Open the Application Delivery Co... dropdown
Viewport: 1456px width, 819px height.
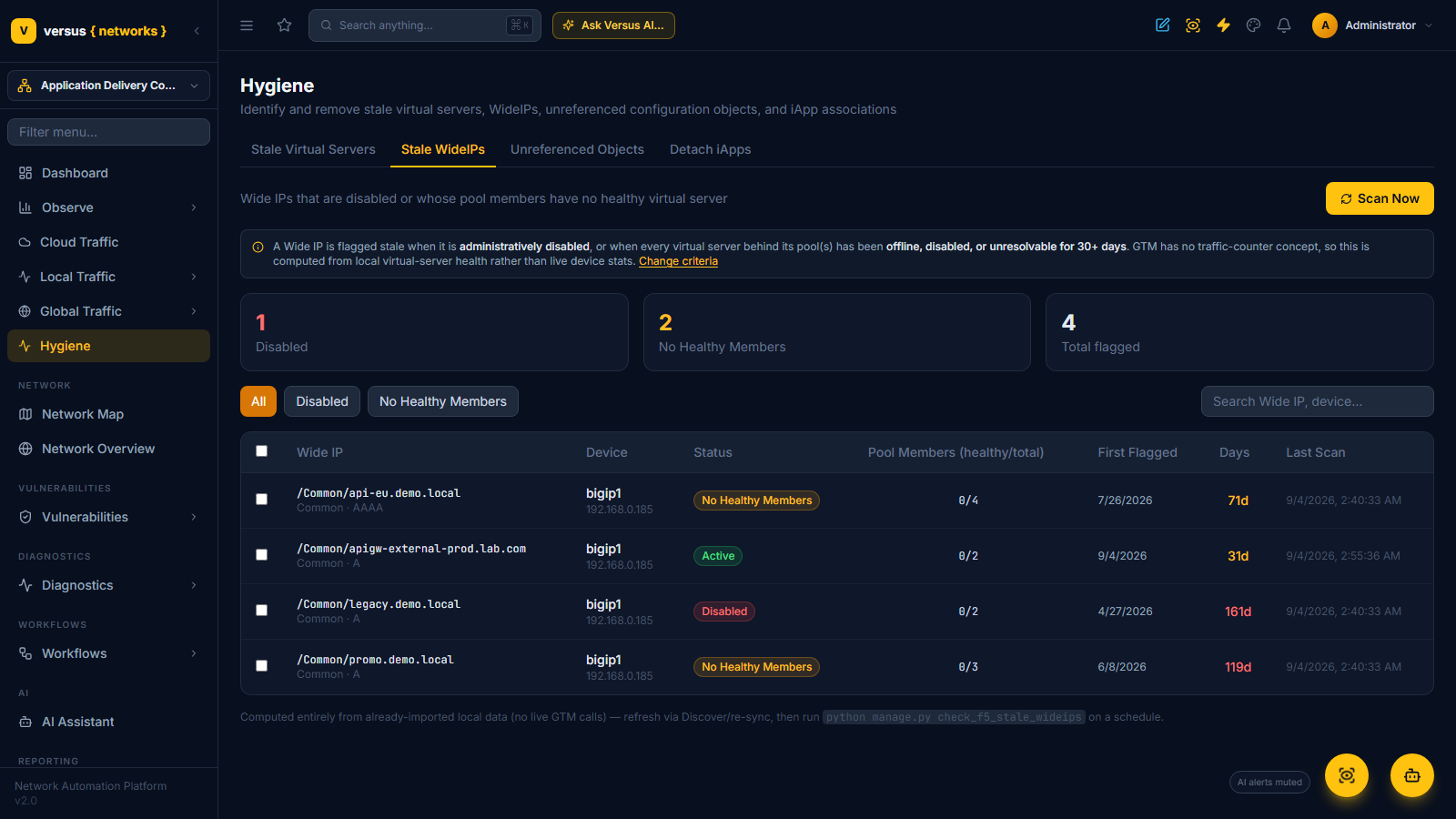[108, 86]
